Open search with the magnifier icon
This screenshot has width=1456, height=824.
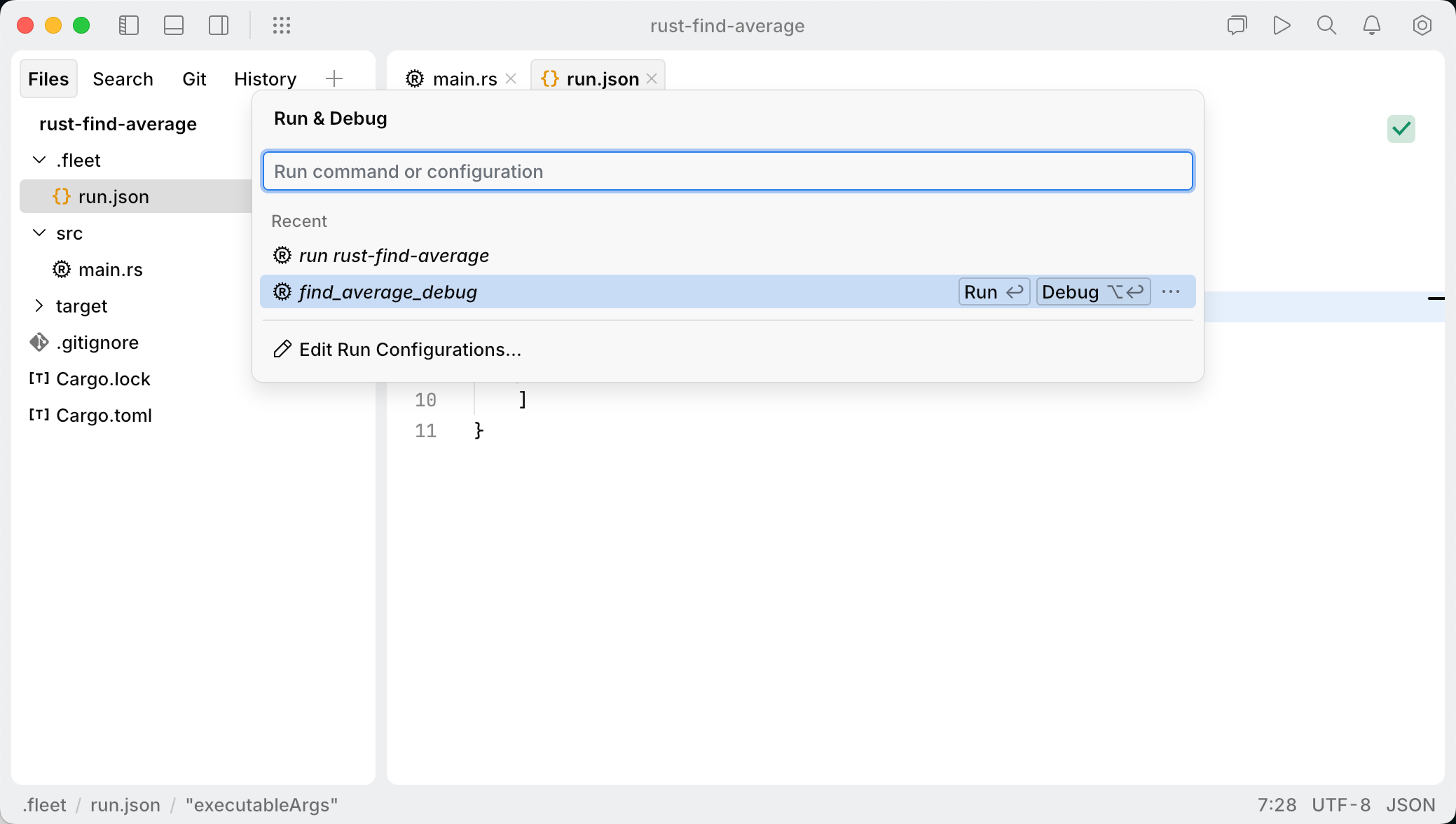pos(1326,25)
